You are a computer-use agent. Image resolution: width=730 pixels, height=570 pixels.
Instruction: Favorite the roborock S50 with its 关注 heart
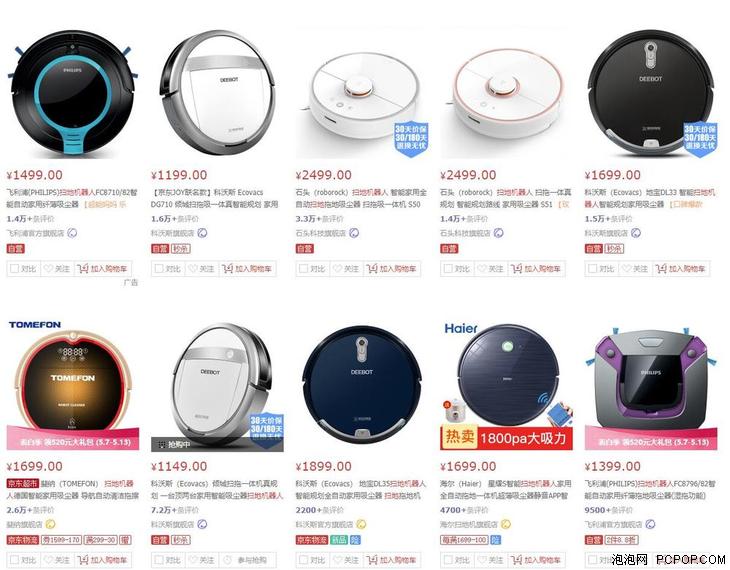click(337, 269)
